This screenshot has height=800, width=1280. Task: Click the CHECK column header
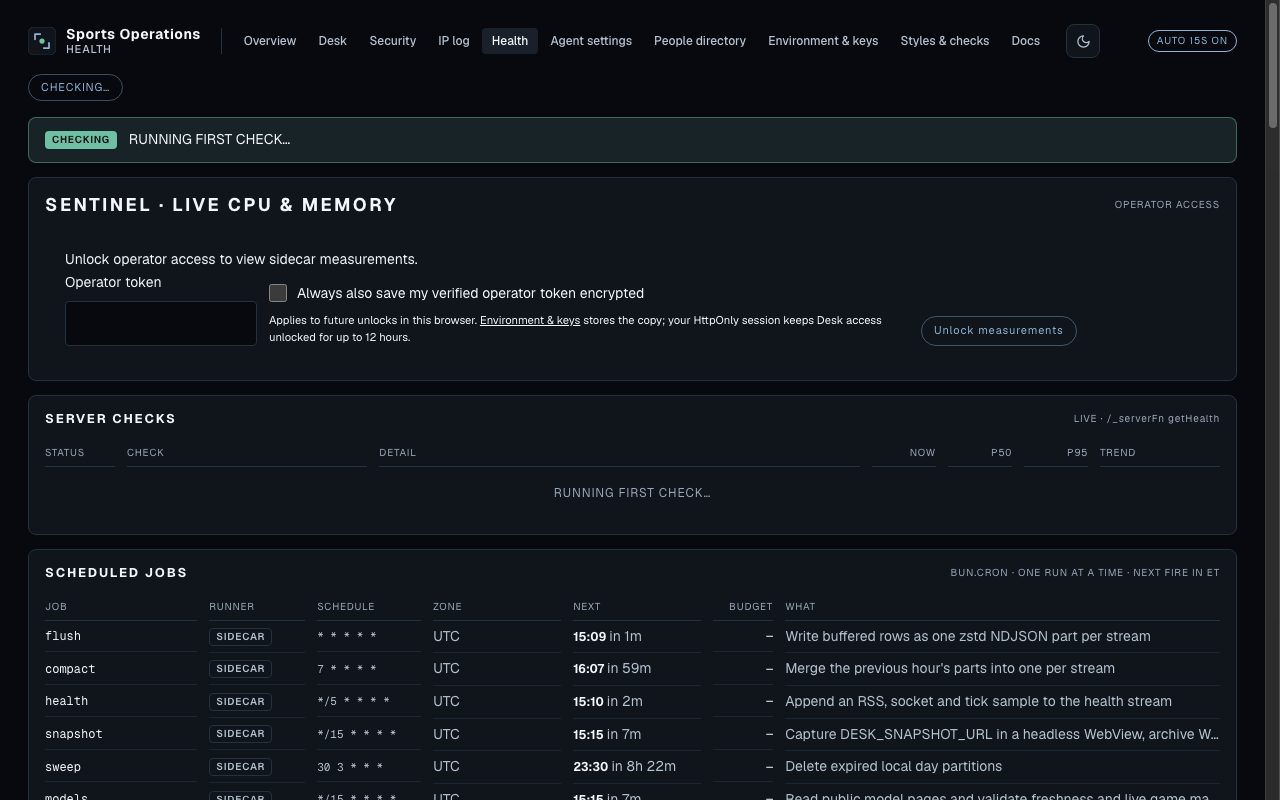click(145, 453)
